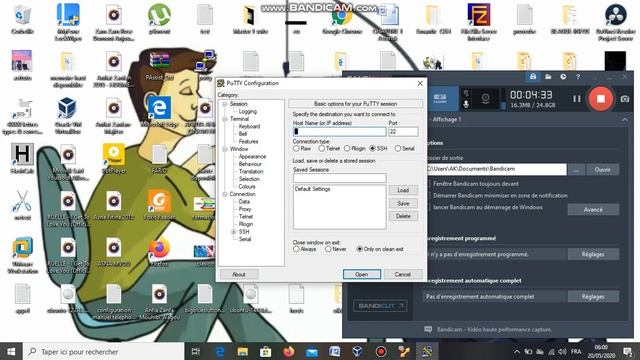This screenshot has width=640, height=360.
Task: Toggle the Bandicam webcam overlay icon
Action: 485,98
